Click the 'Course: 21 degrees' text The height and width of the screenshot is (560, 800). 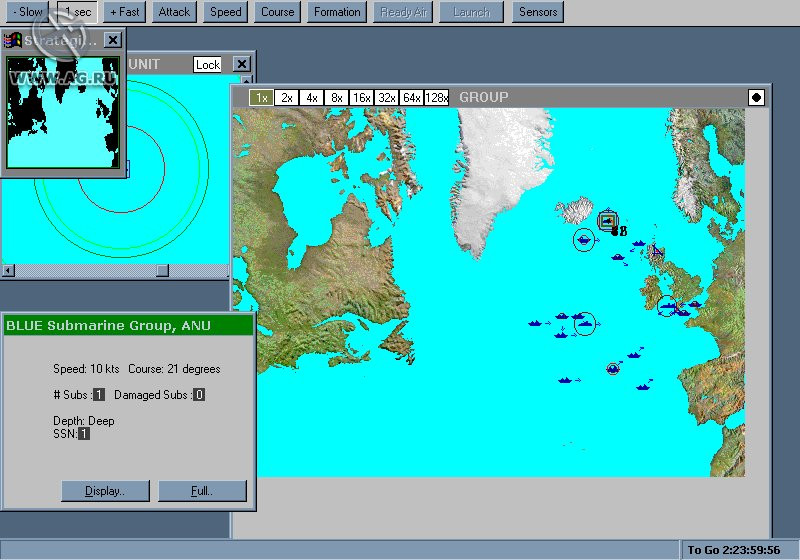[x=174, y=369]
